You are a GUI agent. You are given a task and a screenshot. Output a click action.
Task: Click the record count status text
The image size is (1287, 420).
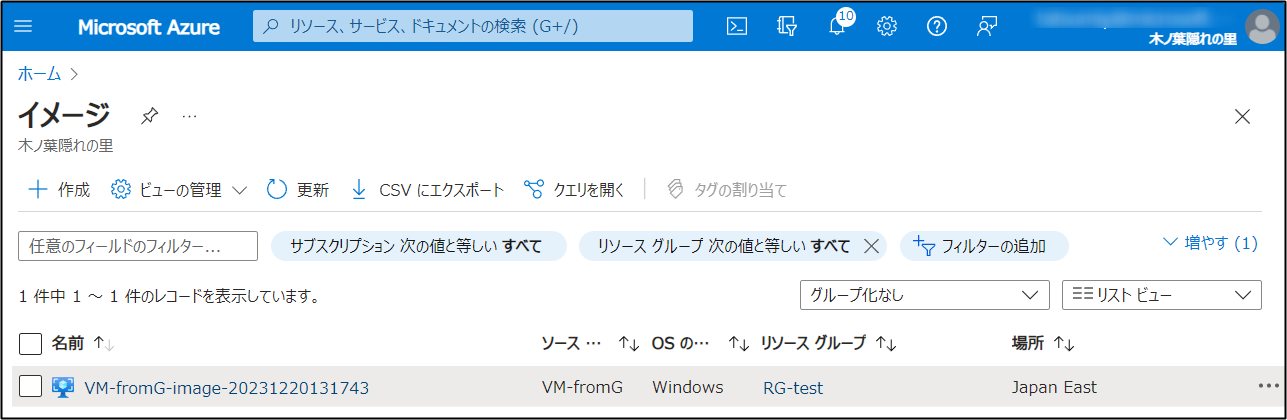[x=169, y=296]
